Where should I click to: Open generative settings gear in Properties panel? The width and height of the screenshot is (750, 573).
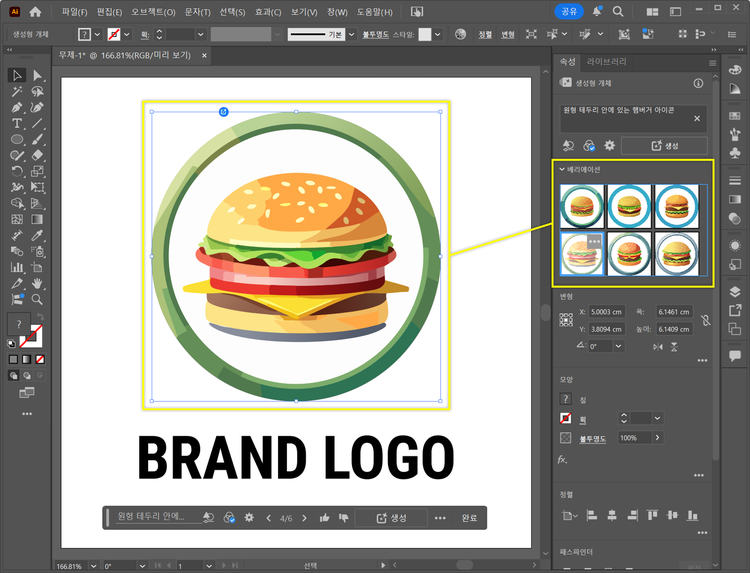pos(609,145)
